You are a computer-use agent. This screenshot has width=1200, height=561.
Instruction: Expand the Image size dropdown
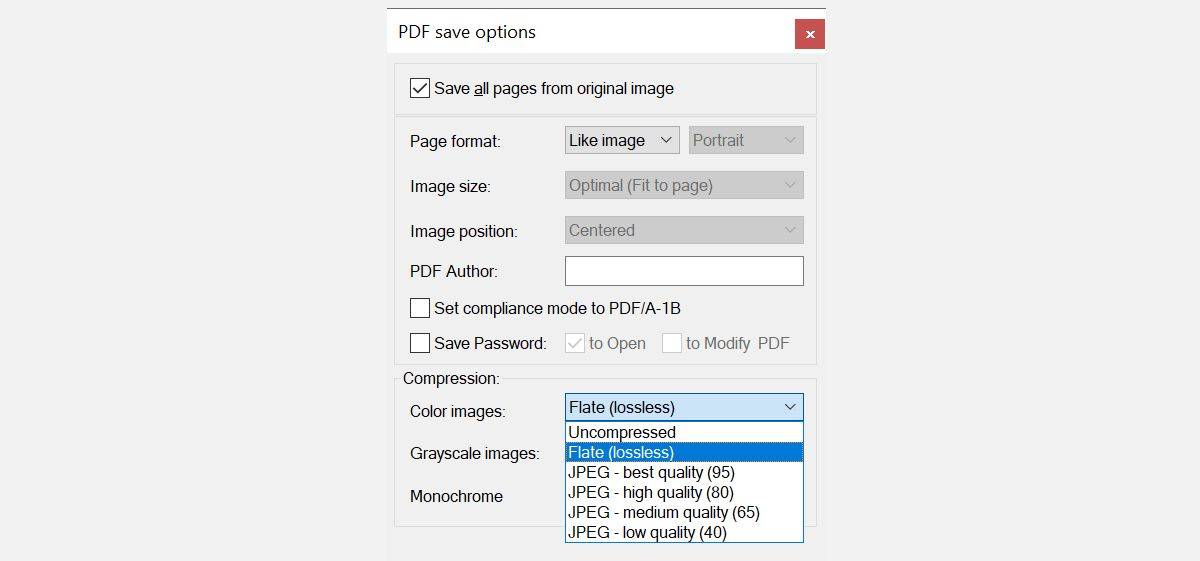tap(684, 185)
